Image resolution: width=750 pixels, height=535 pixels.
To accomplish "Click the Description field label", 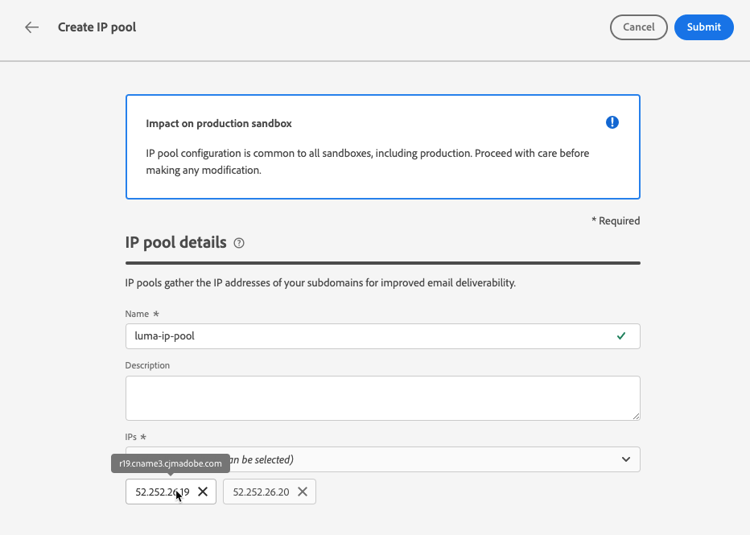I will (147, 365).
